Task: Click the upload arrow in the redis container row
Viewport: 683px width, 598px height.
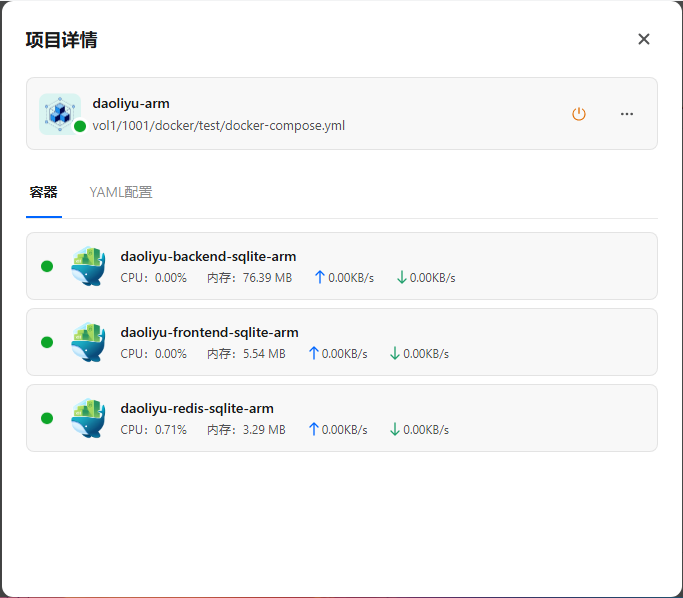Action: pyautogui.click(x=313, y=429)
